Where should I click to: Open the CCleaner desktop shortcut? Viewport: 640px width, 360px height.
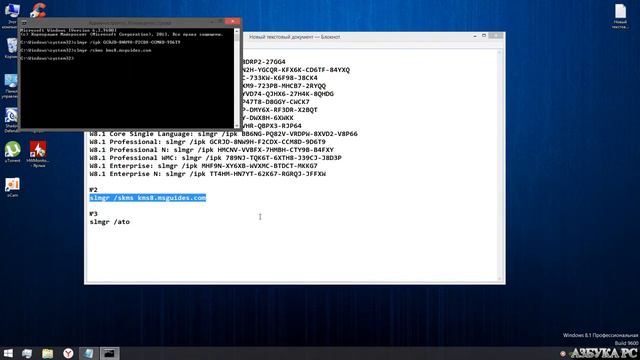(x=38, y=10)
